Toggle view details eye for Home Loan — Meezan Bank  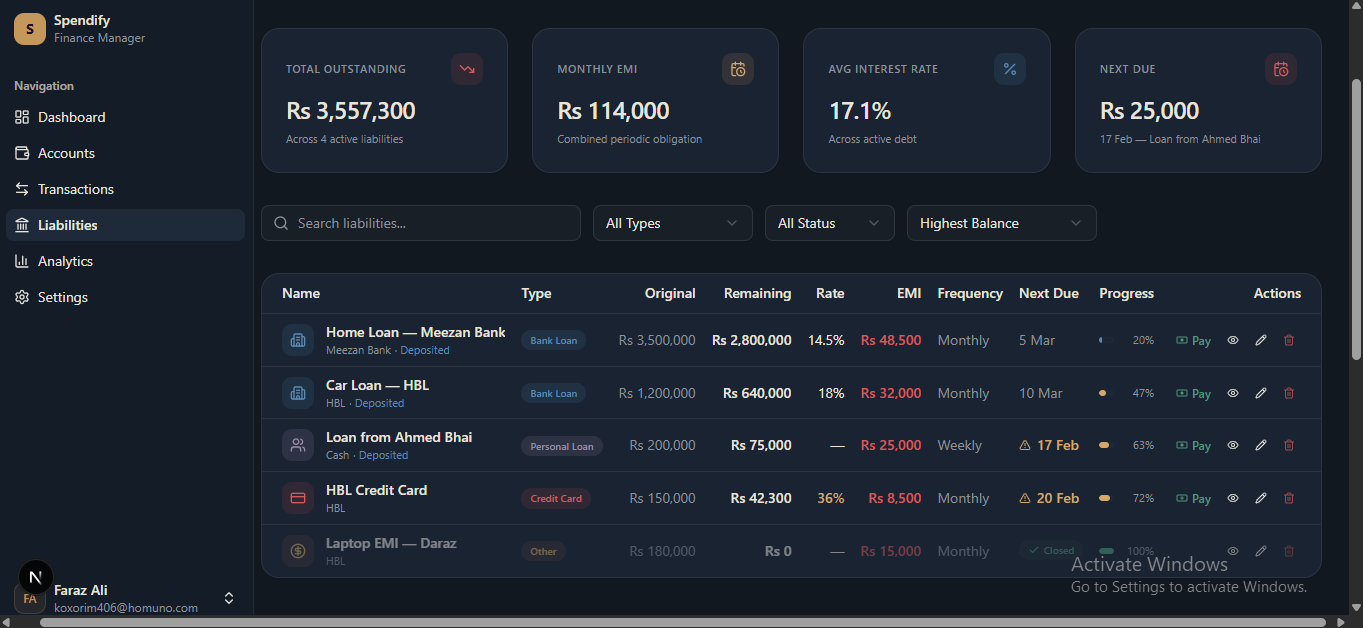[1232, 340]
